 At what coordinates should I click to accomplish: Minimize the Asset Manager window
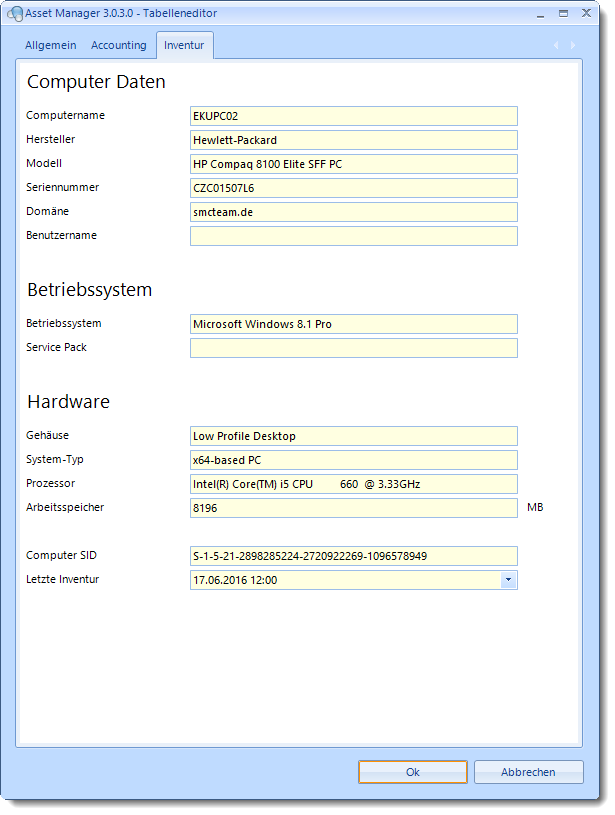point(541,14)
